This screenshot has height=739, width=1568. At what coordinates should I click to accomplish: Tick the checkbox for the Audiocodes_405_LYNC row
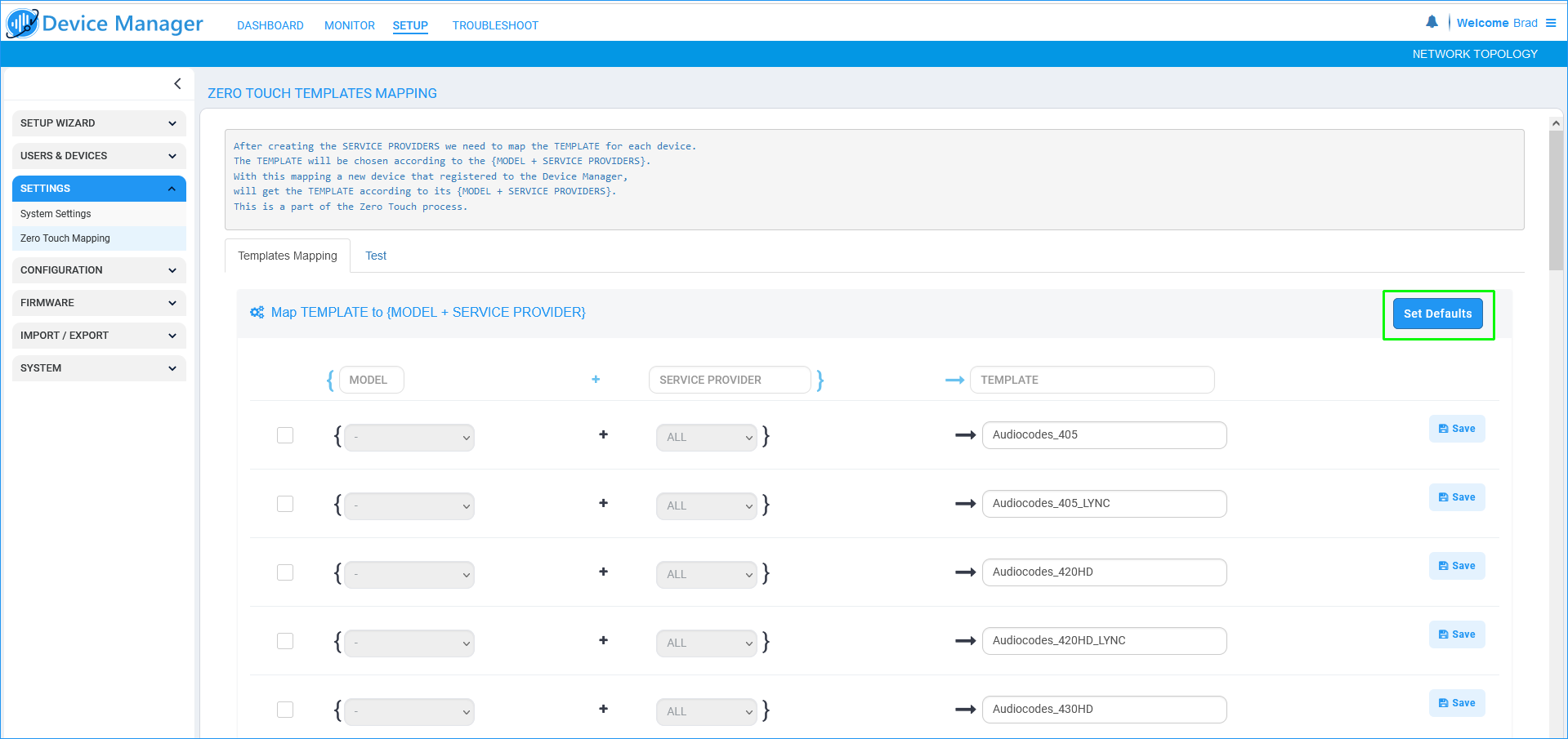pos(285,504)
